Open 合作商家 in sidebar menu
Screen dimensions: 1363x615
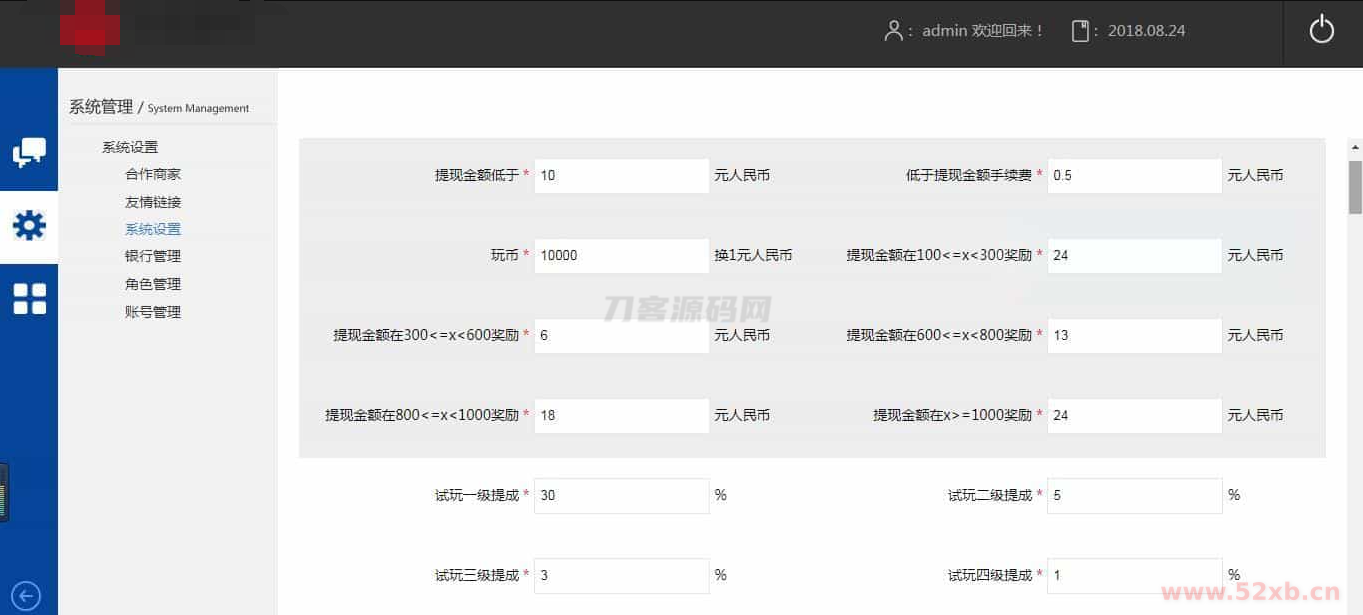[153, 174]
